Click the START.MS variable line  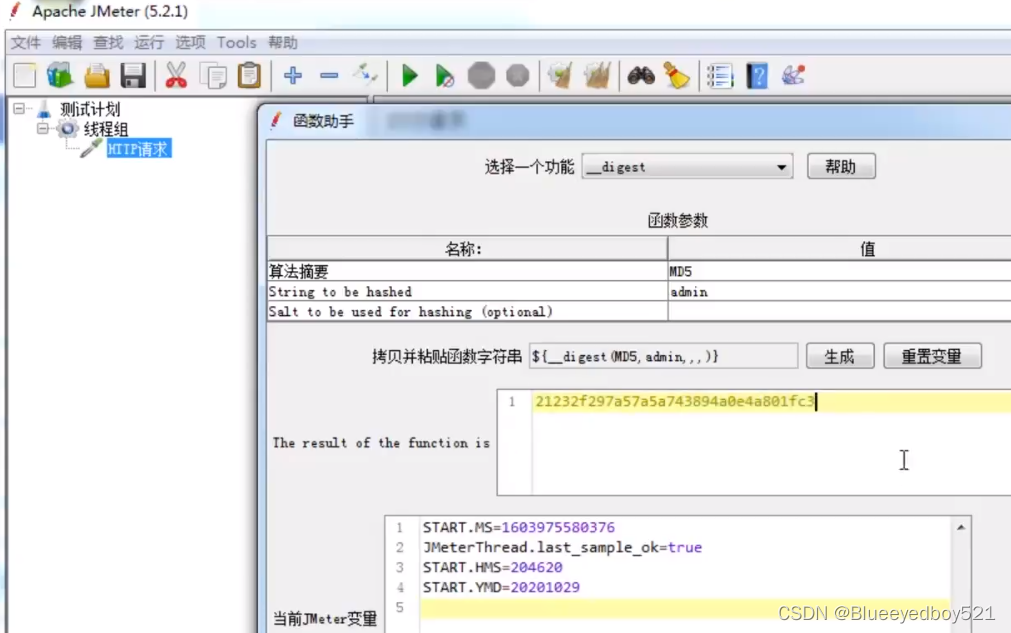pyautogui.click(x=518, y=527)
